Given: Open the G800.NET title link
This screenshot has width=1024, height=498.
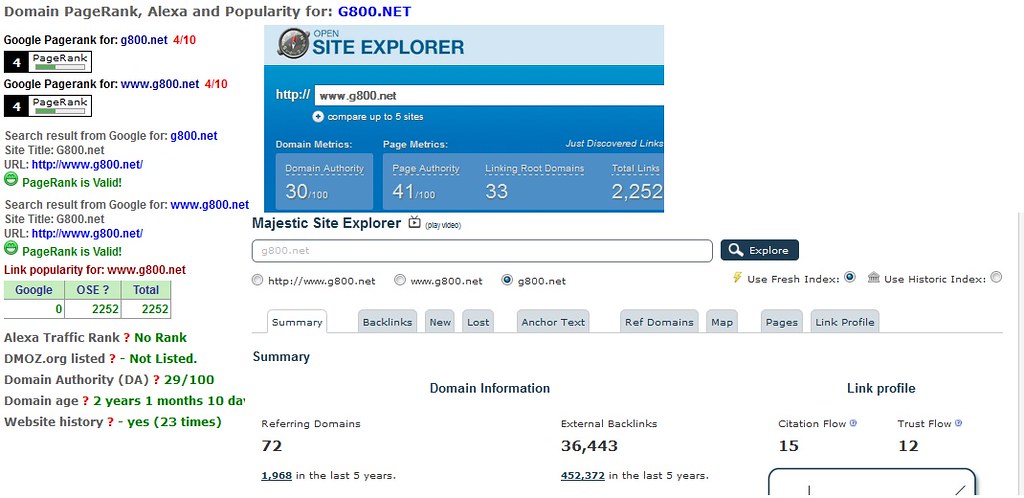Looking at the screenshot, I should click(375, 11).
